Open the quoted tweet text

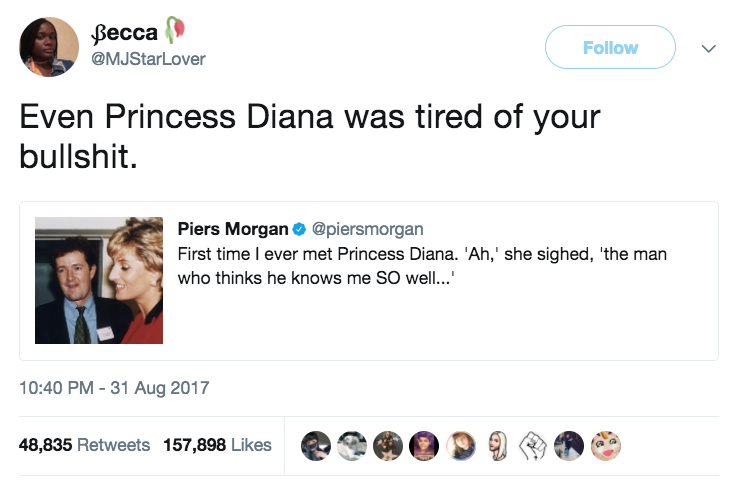click(420, 266)
